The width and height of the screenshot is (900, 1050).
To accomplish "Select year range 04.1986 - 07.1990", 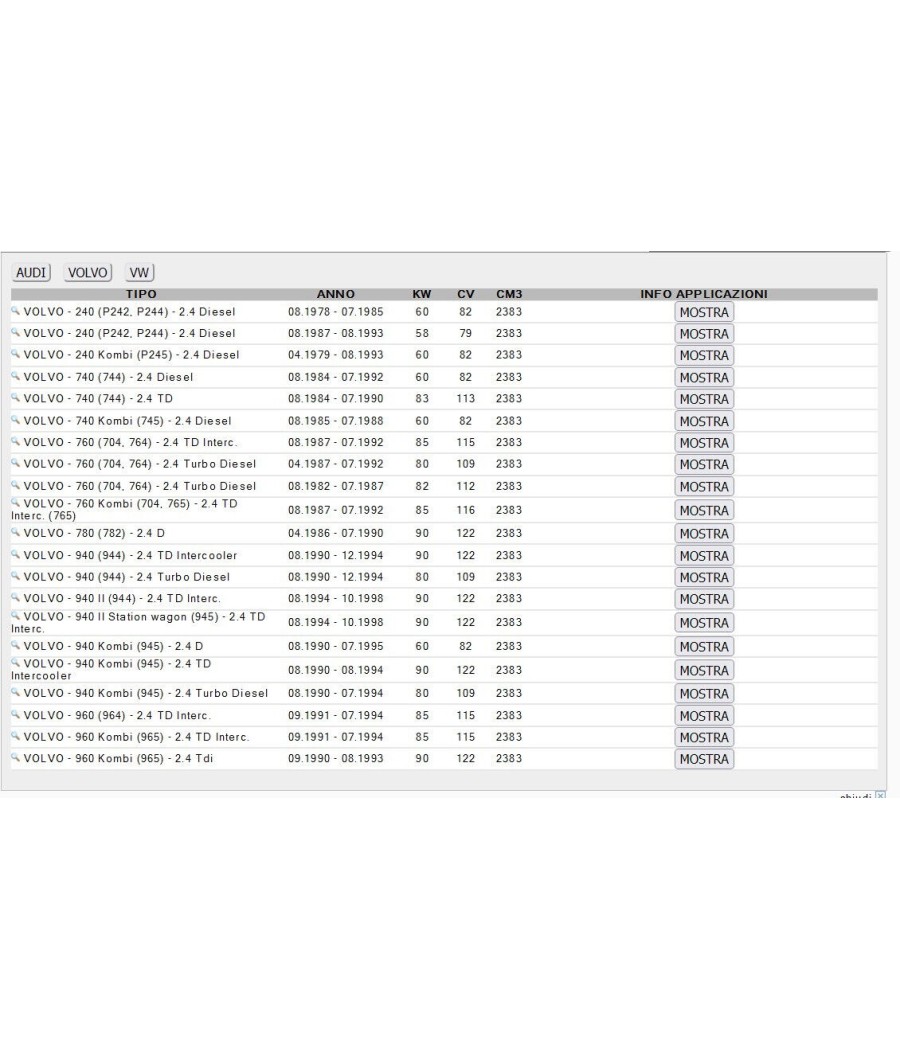I will click(x=335, y=534).
